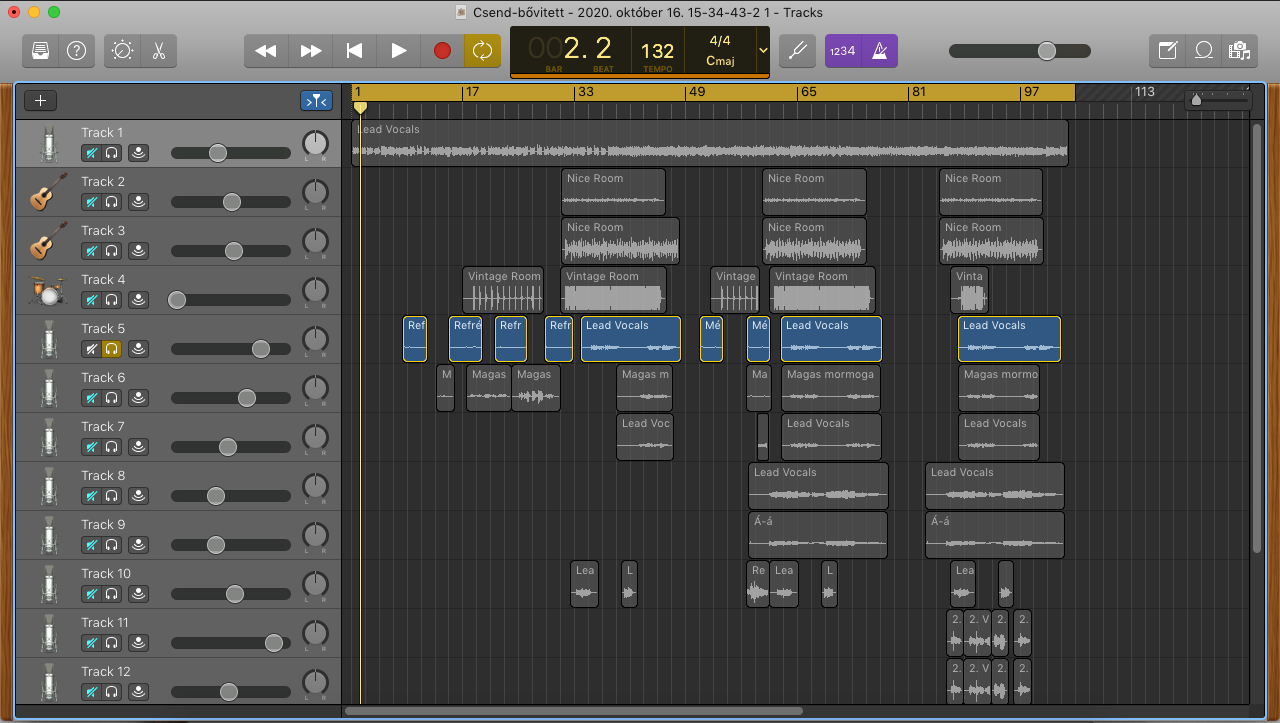Click the pan knob of Track 1

(x=315, y=143)
